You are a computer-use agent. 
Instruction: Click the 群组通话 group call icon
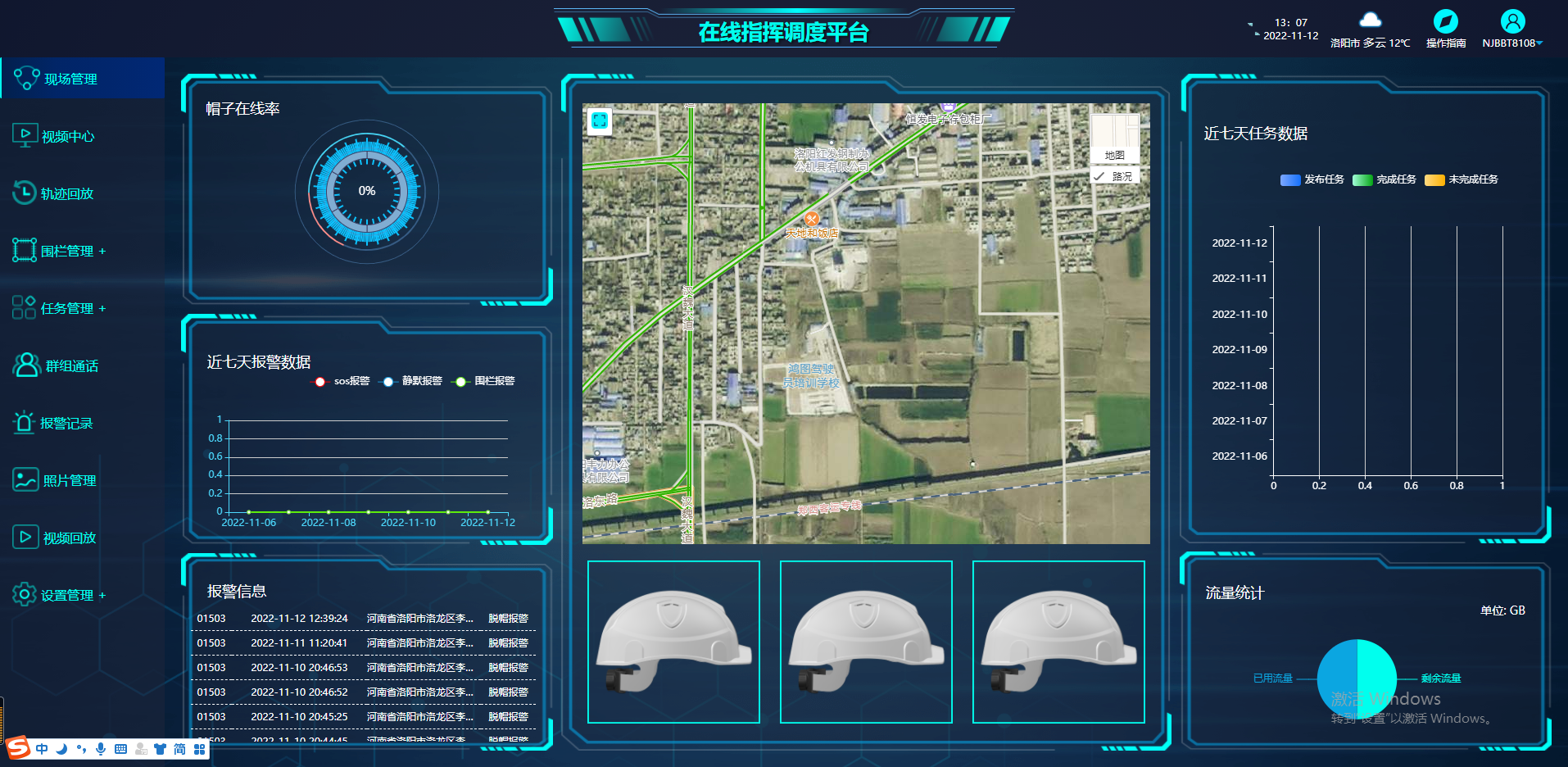26,365
